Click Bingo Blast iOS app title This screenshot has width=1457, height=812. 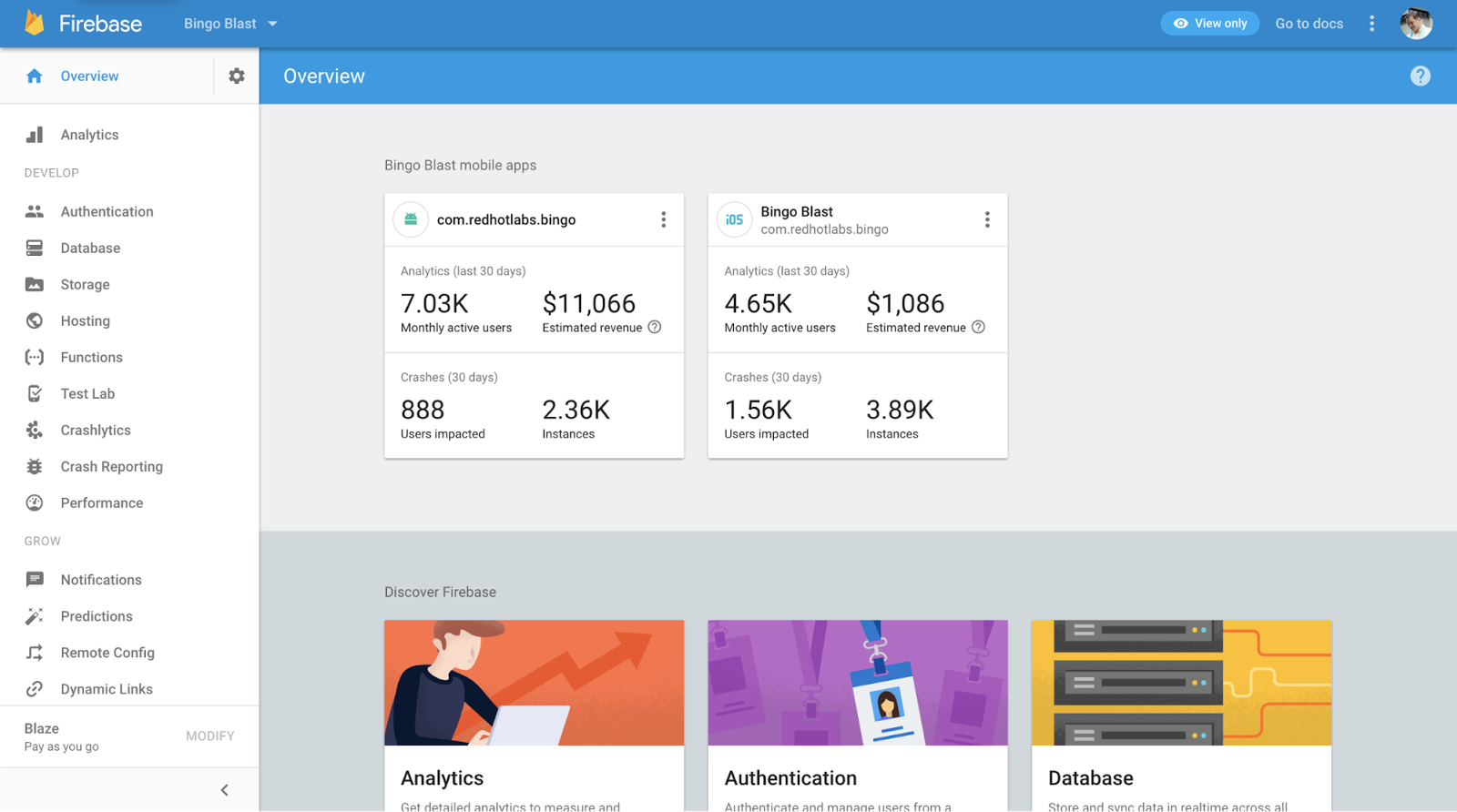point(797,211)
